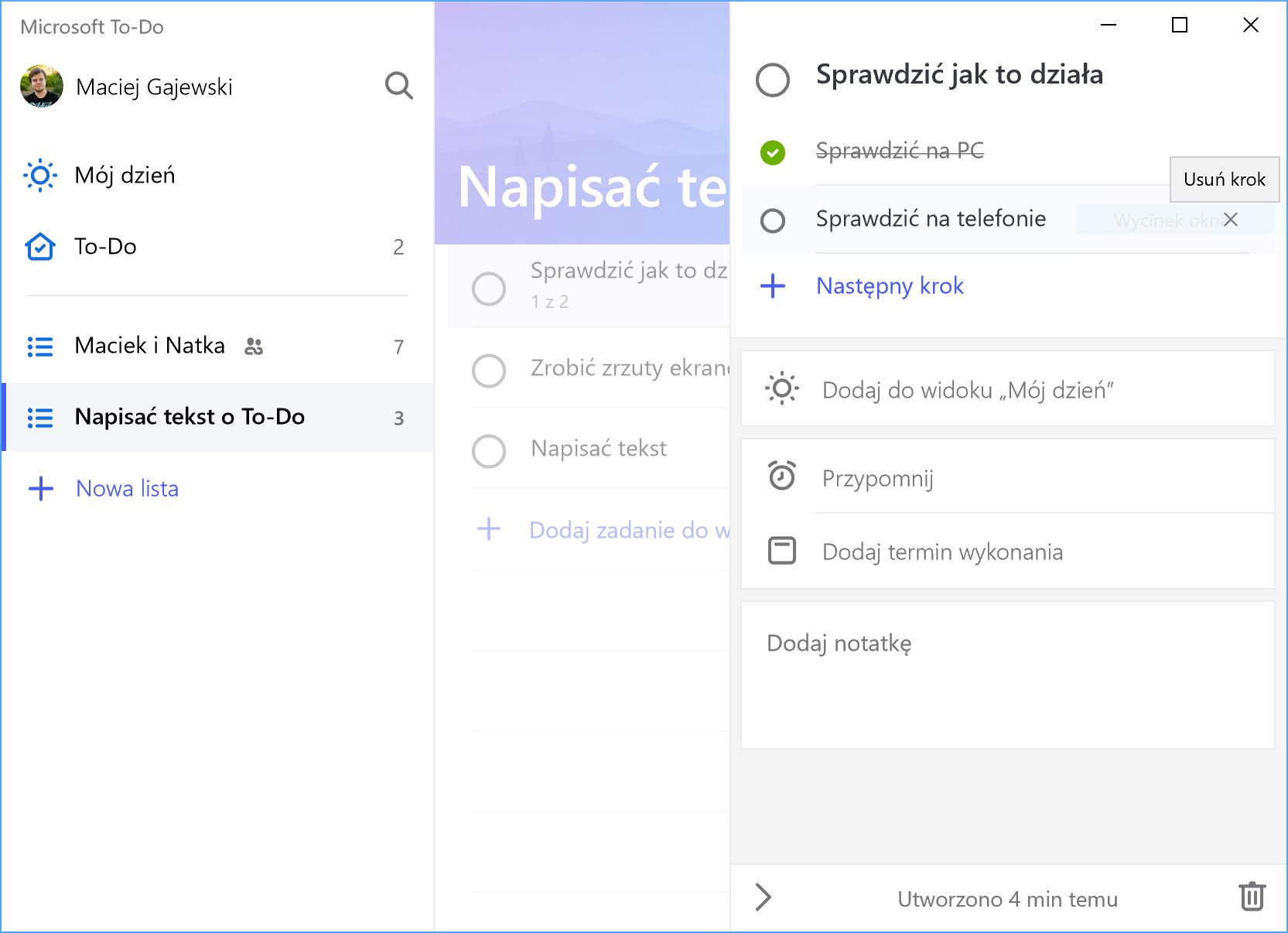Add a due date via Dodaj termin wykonania
Viewport: 1288px width, 933px height.
tap(1007, 552)
